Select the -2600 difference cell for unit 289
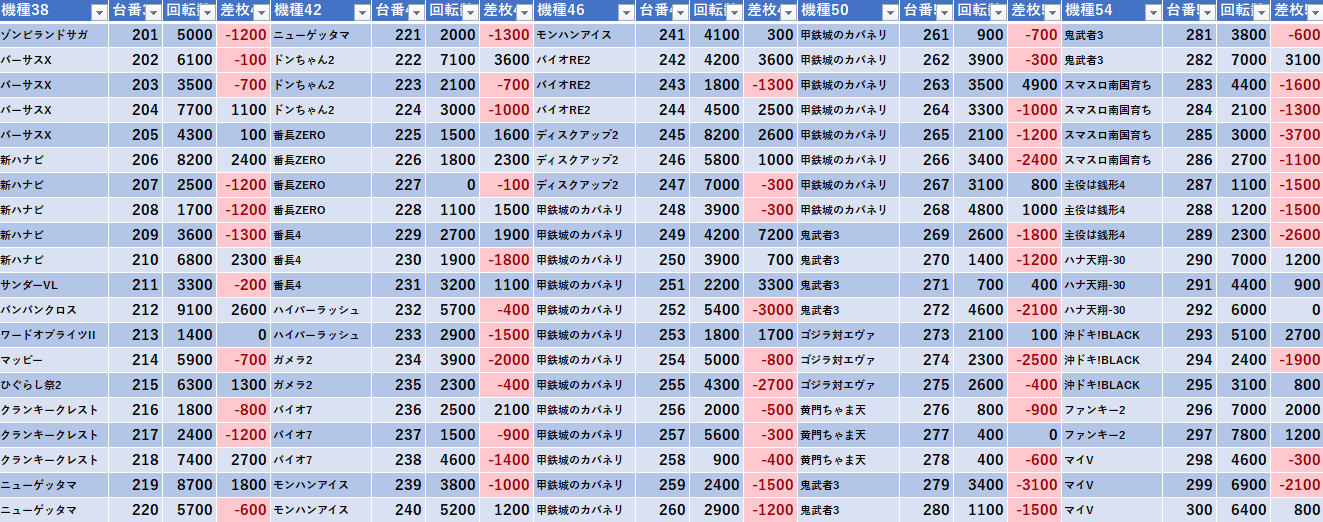This screenshot has height=522, width=1323. tap(1297, 235)
